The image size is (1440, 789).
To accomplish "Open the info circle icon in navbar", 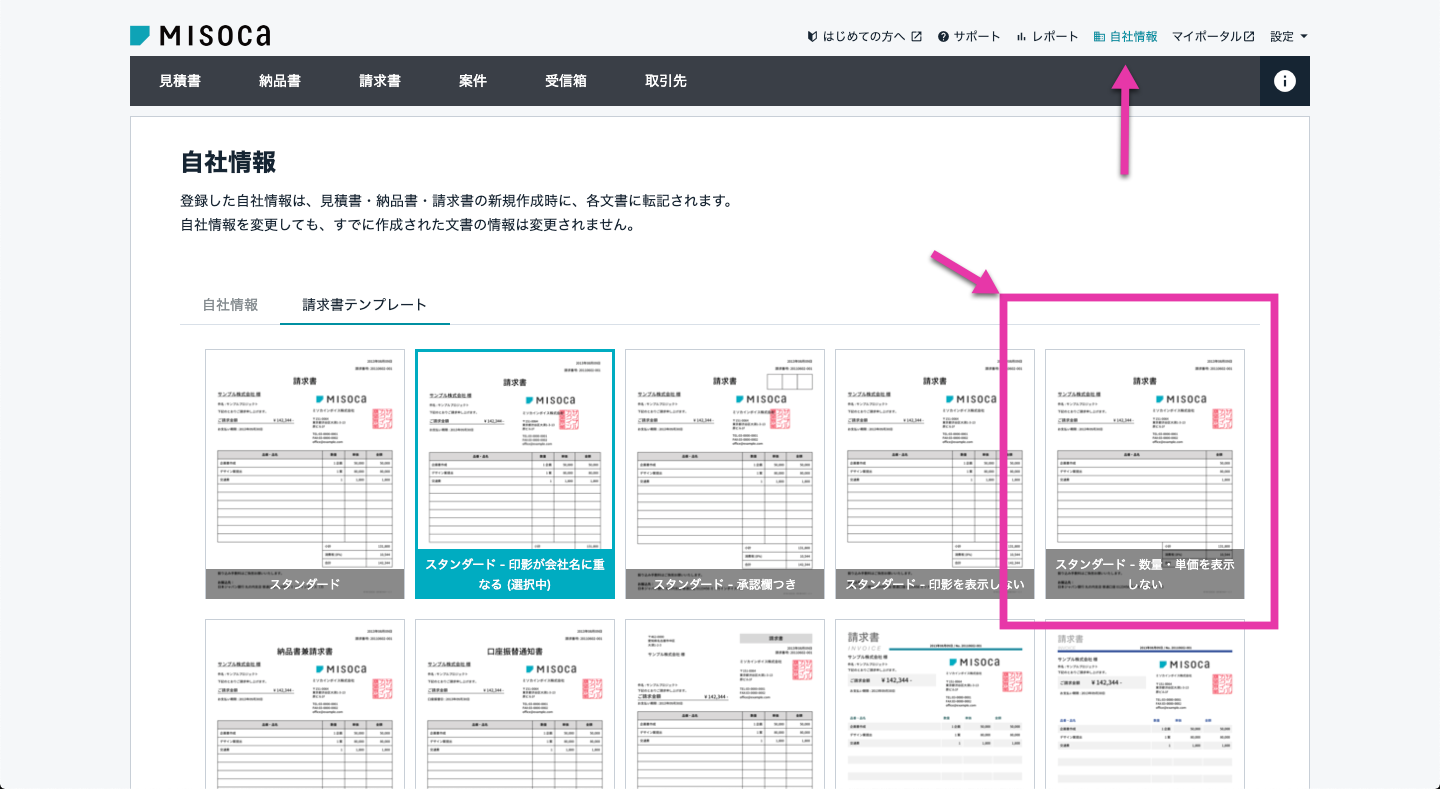I will (1284, 81).
